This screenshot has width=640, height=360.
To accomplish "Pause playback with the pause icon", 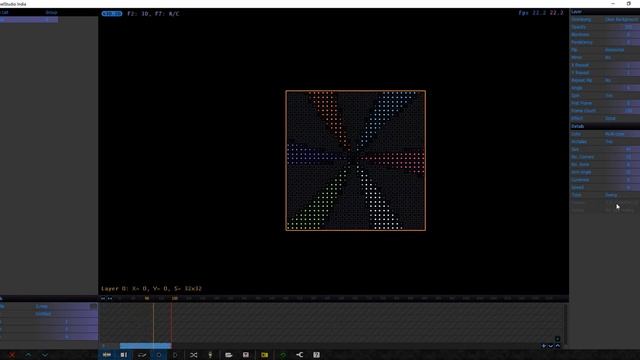I will point(124,355).
